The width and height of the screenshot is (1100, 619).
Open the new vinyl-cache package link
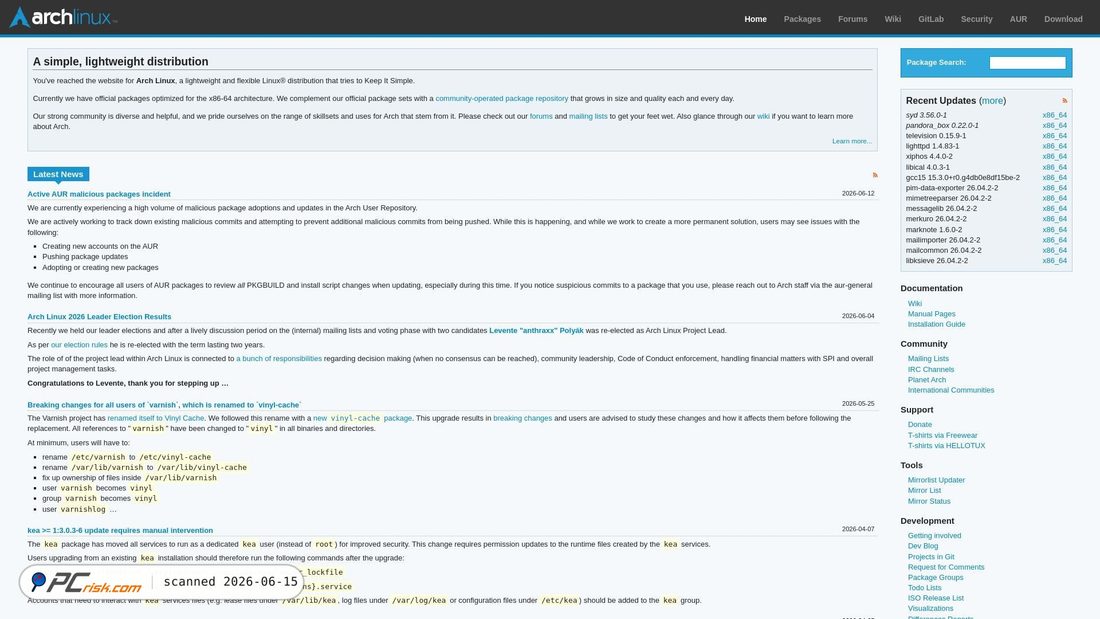pos(362,418)
